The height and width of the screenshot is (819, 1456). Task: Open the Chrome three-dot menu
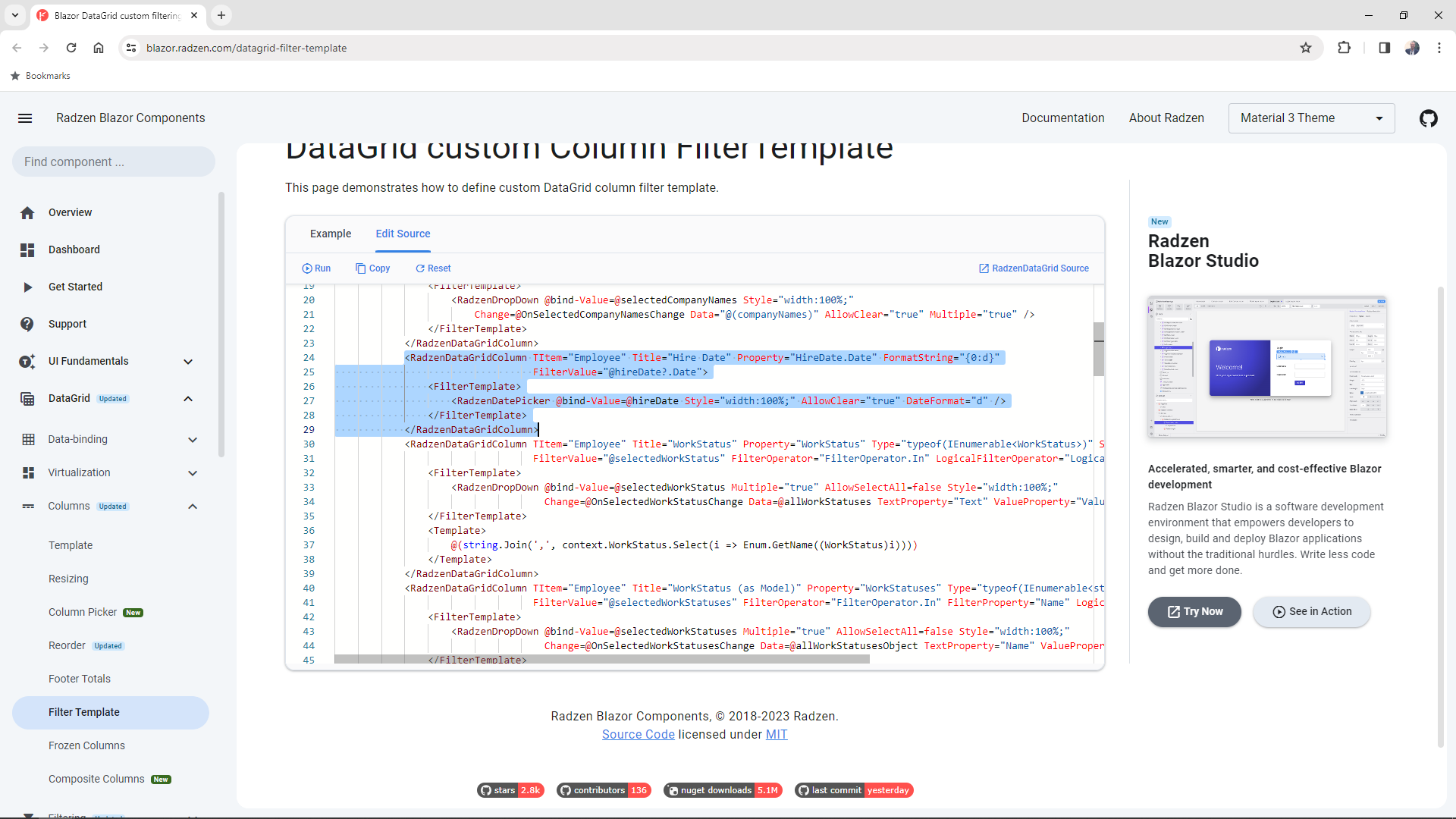coord(1439,48)
